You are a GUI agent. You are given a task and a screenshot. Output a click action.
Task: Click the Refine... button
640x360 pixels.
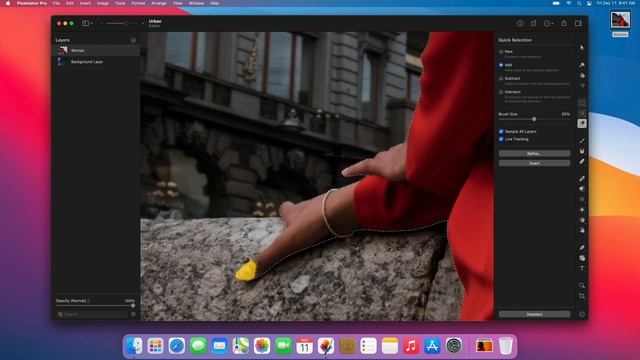[534, 153]
